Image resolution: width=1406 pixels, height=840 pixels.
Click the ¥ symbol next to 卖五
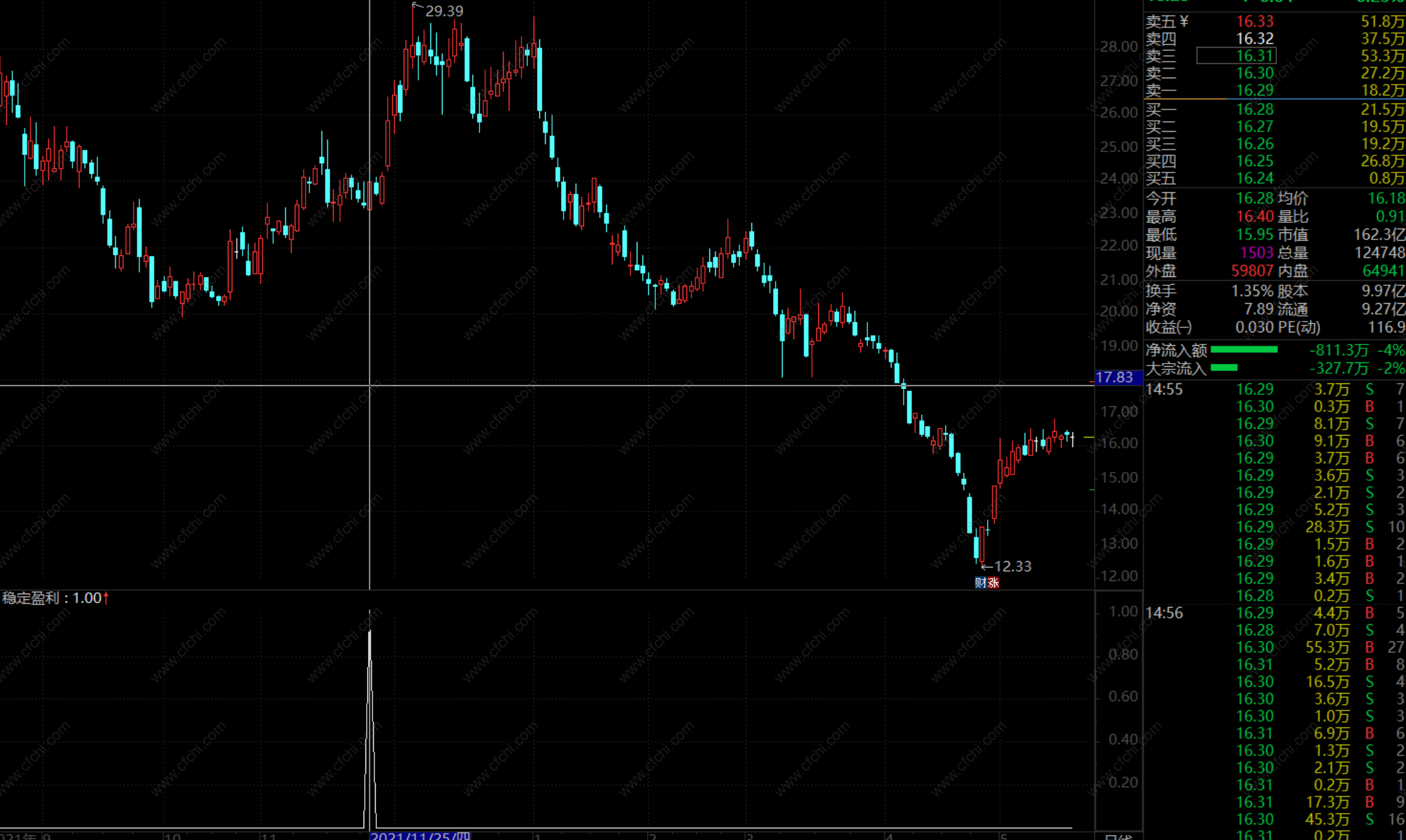pos(1184,22)
